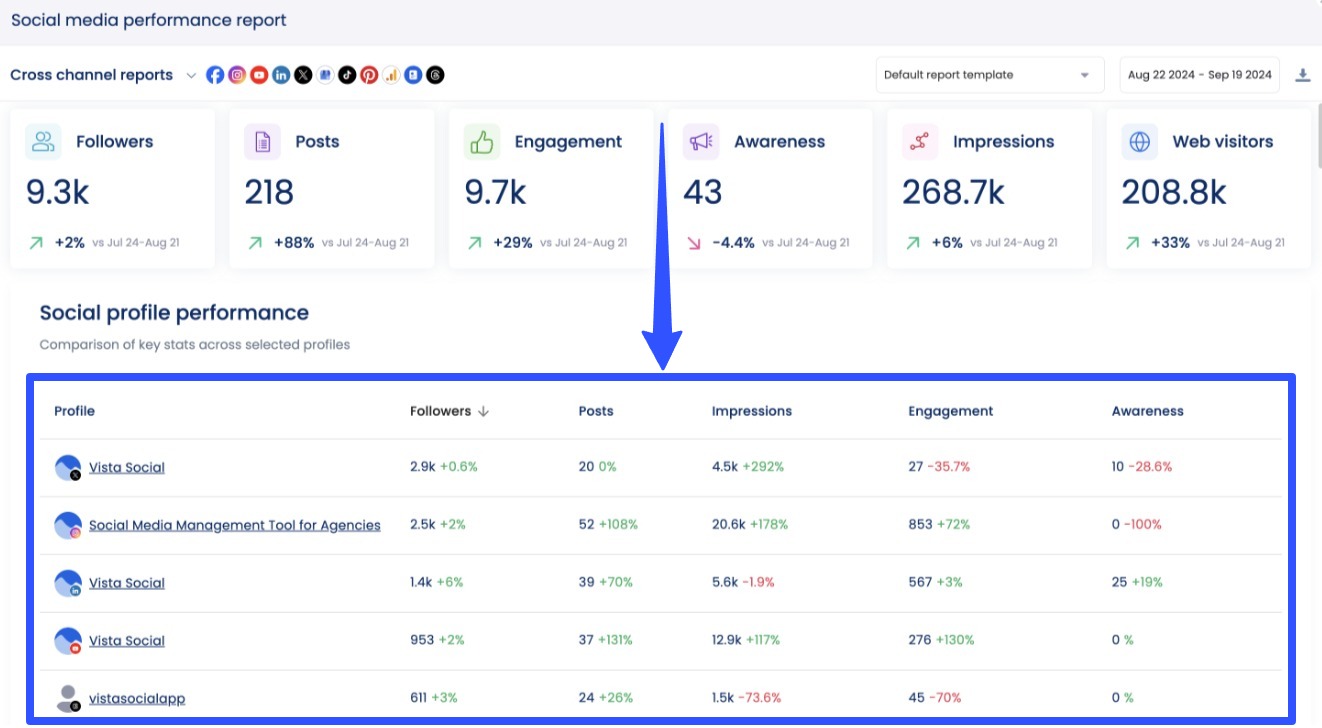
Task: Select the Threads channel icon
Action: (435, 74)
